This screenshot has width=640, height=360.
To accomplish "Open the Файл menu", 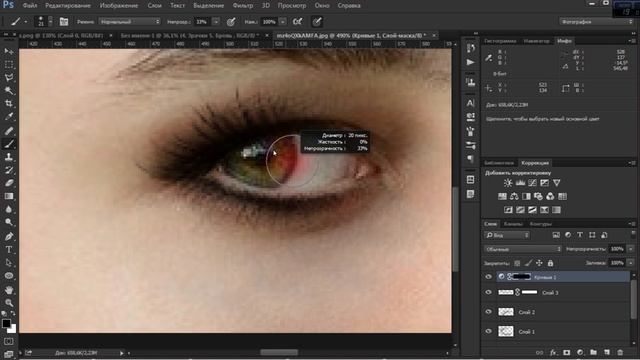I will tap(30, 6).
